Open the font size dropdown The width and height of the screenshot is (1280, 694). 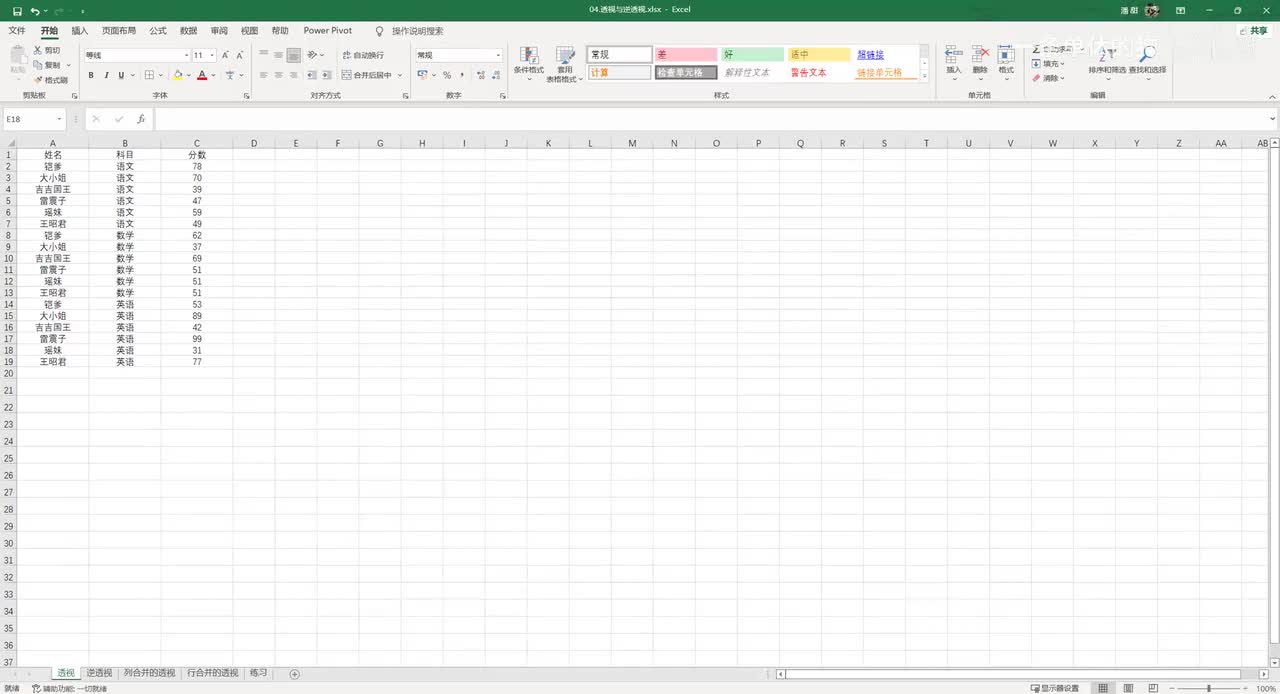[212, 55]
